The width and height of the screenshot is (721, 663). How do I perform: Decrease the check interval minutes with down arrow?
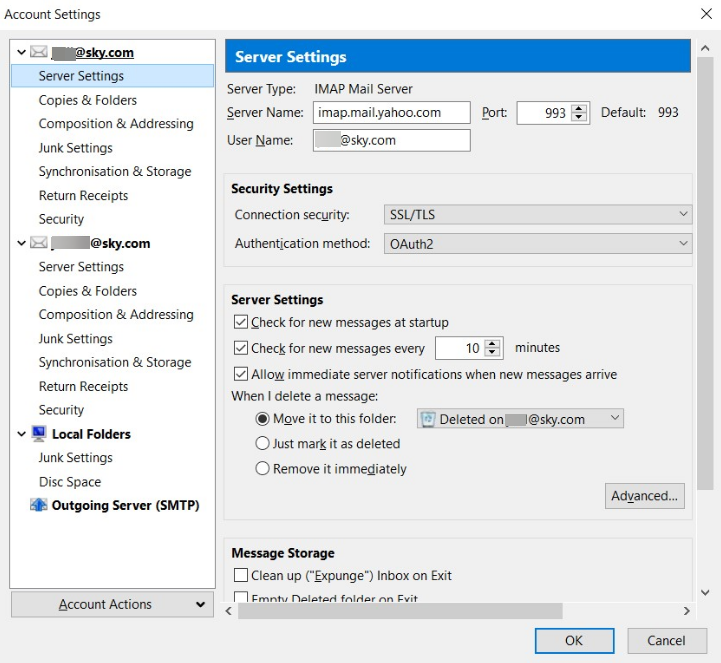(x=492, y=353)
